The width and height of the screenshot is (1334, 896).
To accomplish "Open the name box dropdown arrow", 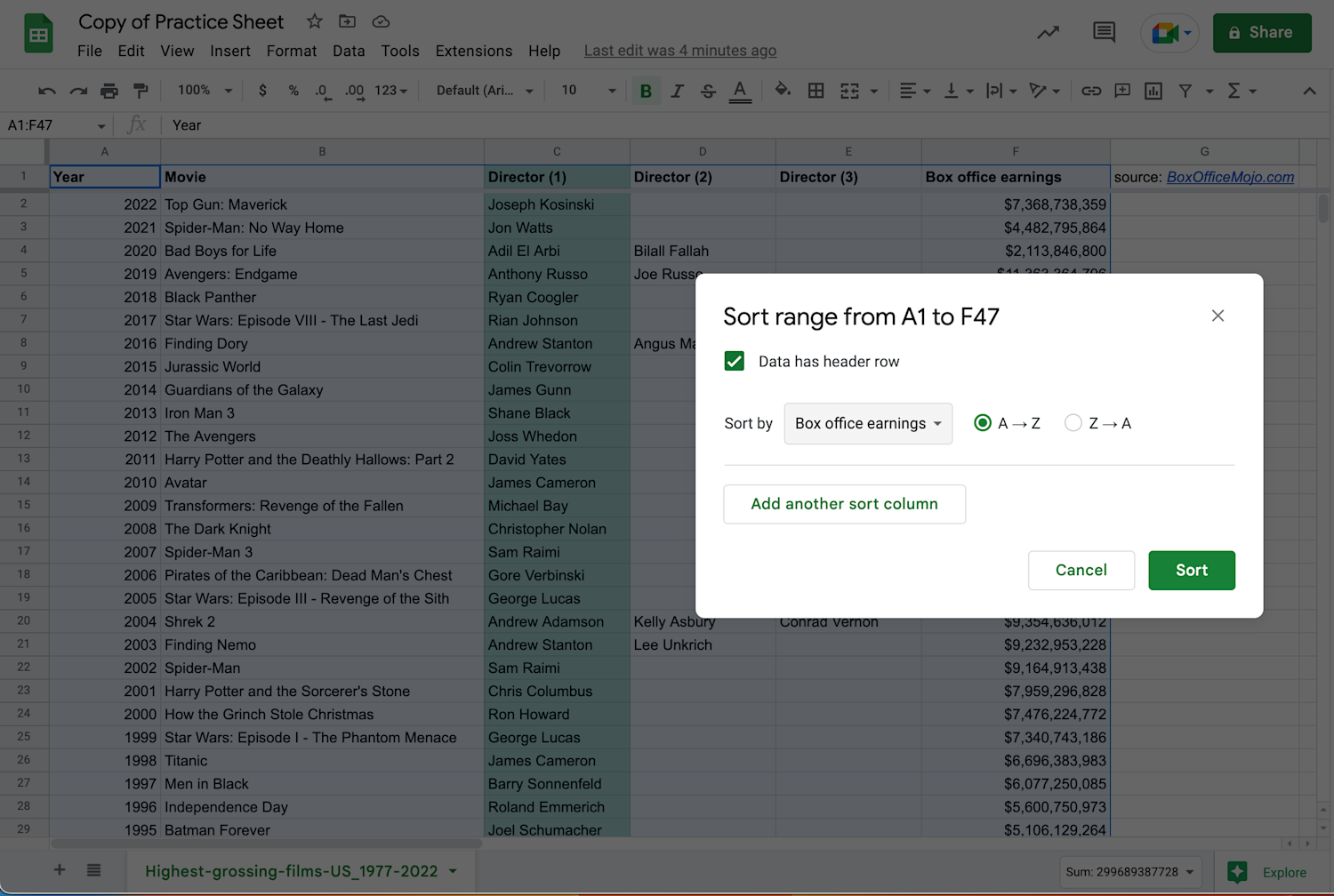I will [101, 126].
